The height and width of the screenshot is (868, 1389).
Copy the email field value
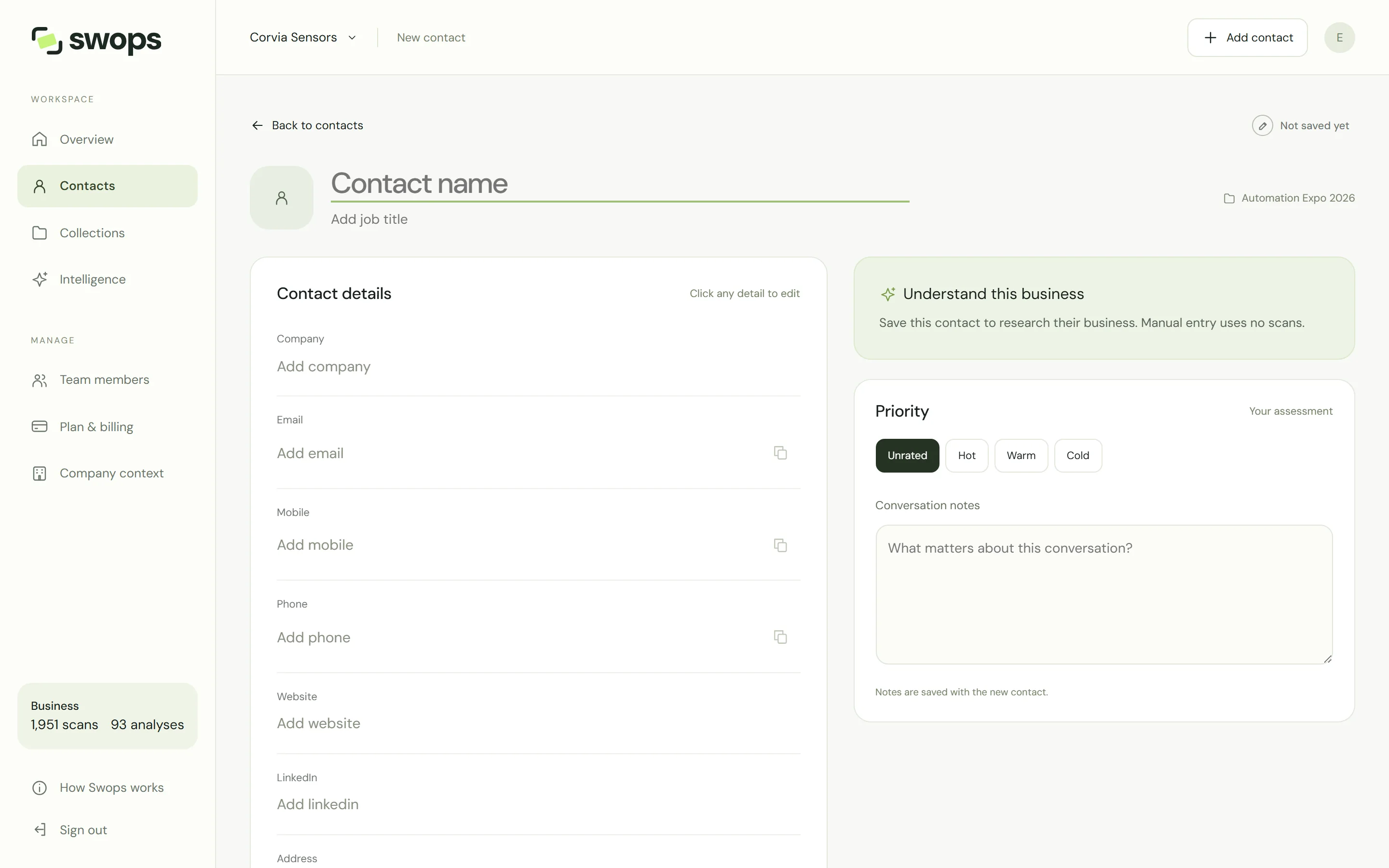780,453
